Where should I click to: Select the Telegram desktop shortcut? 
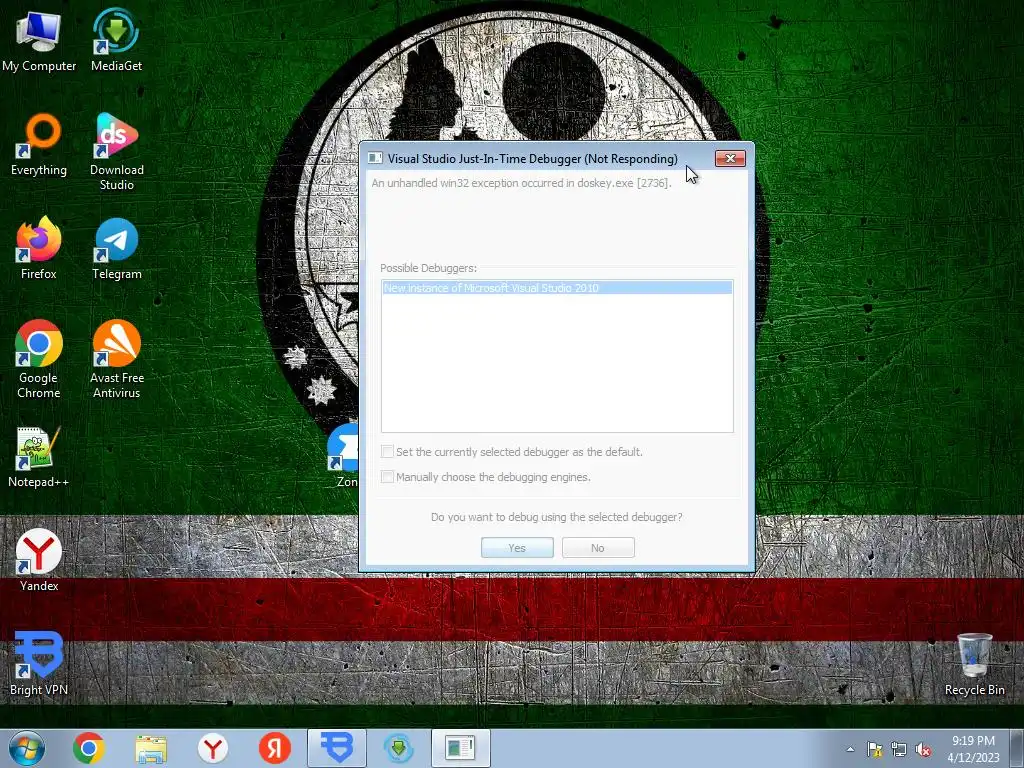116,248
